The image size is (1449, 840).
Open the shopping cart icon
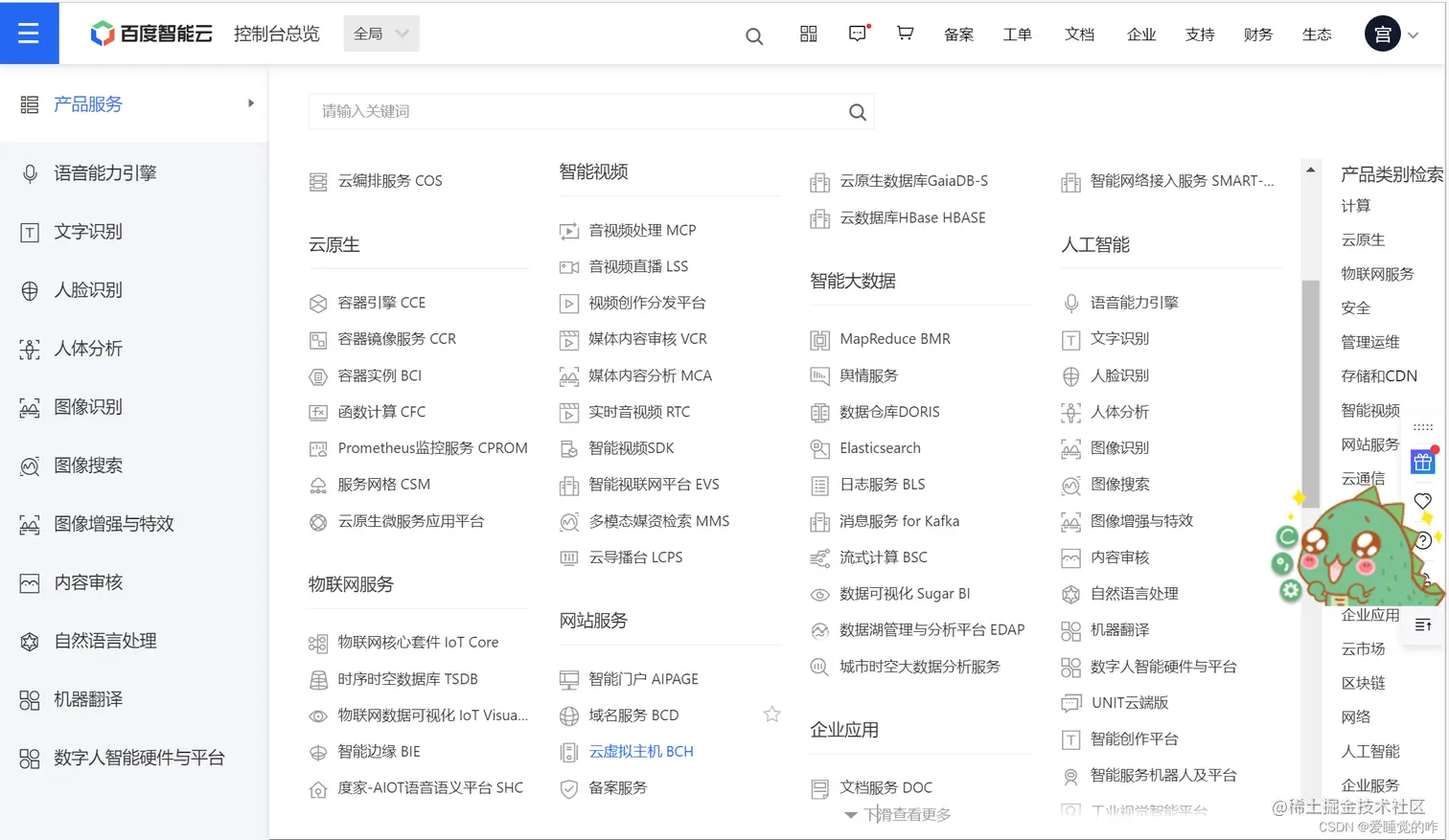tap(905, 34)
